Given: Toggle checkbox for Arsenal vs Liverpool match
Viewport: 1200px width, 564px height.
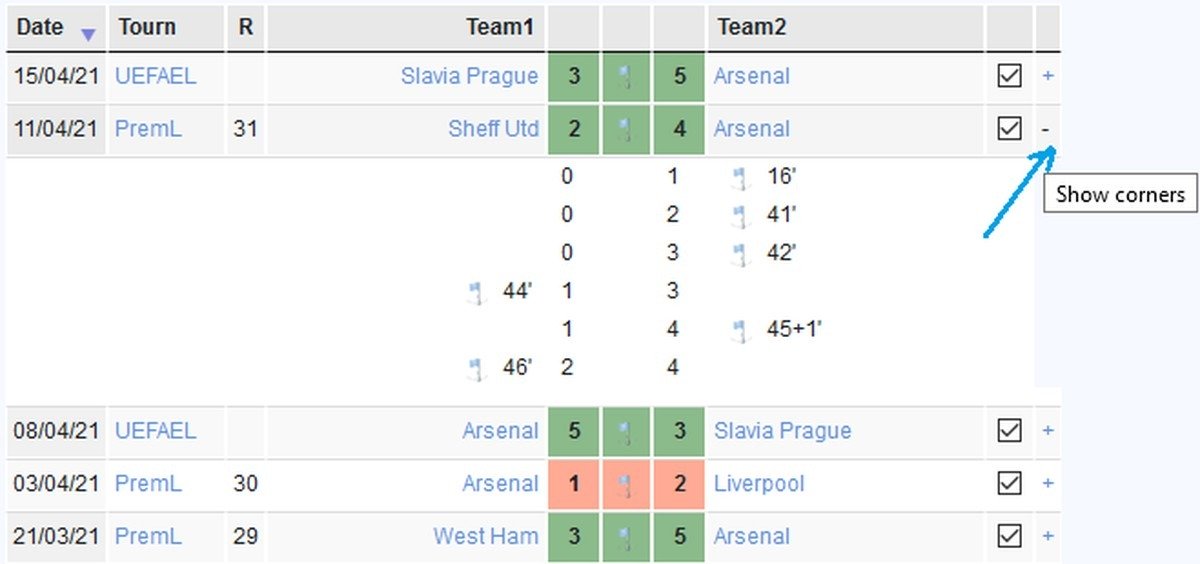Looking at the screenshot, I should coord(1010,484).
